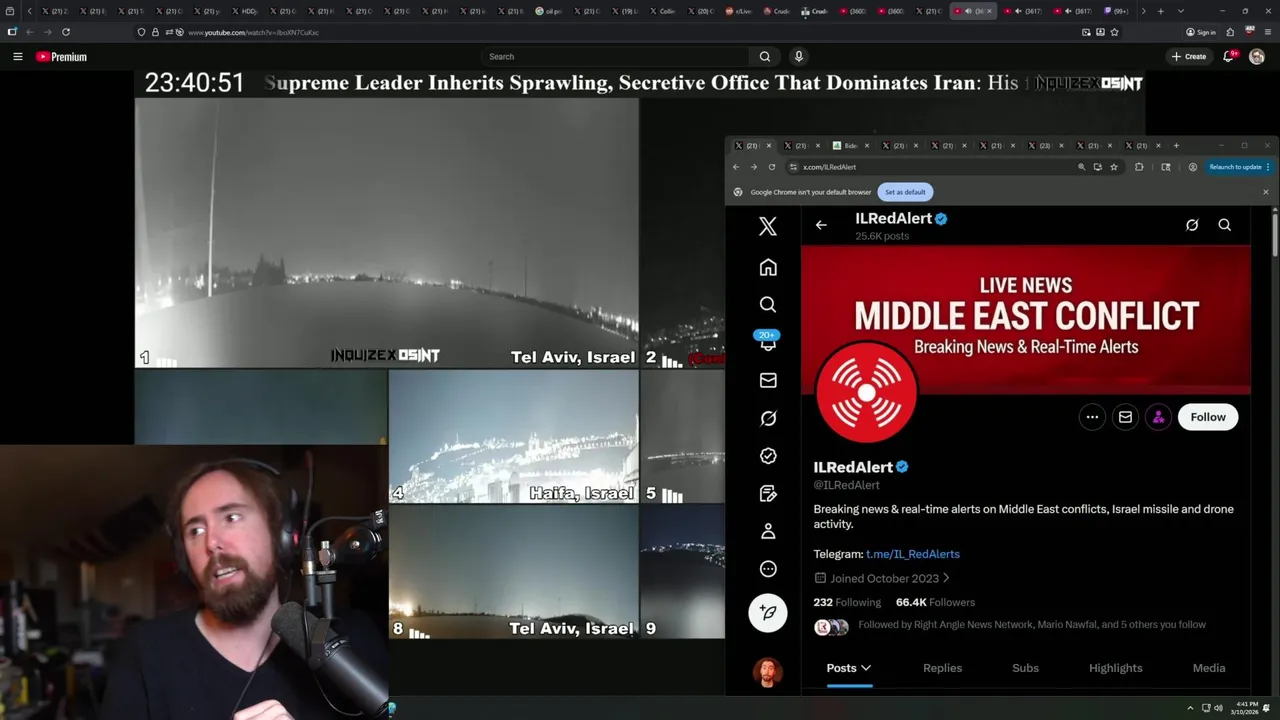Search ILRedAlert posts with header magnifier
Screen dimensions: 1280x720
point(1225,225)
